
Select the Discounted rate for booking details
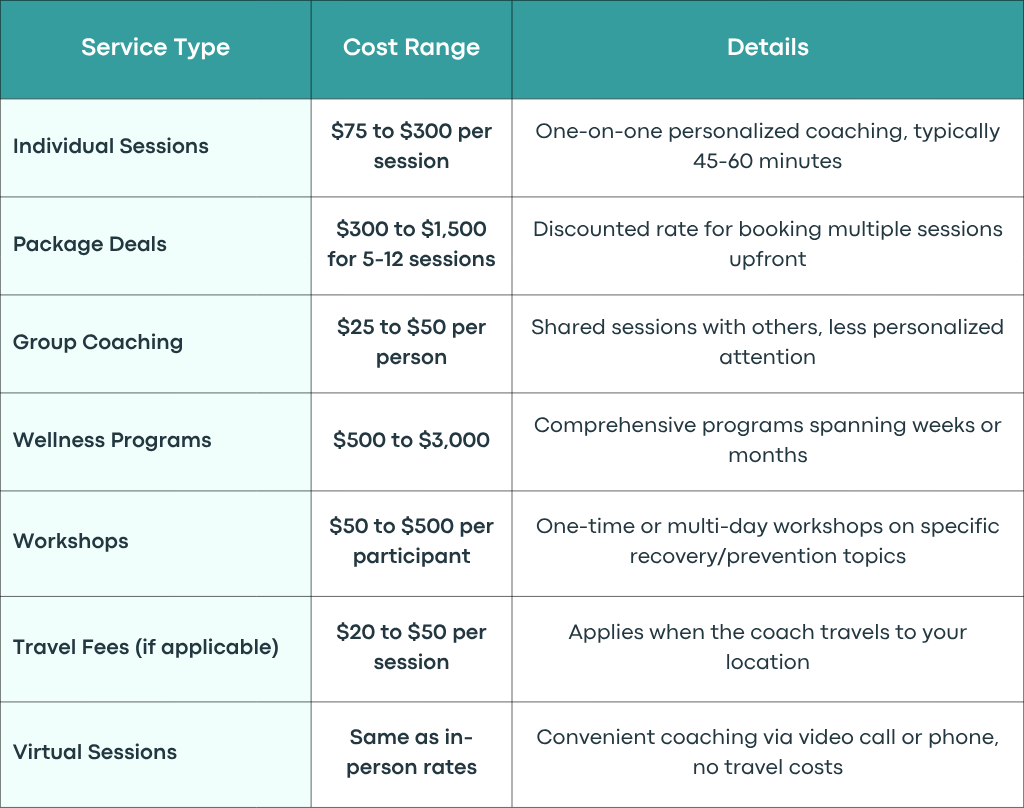(768, 244)
